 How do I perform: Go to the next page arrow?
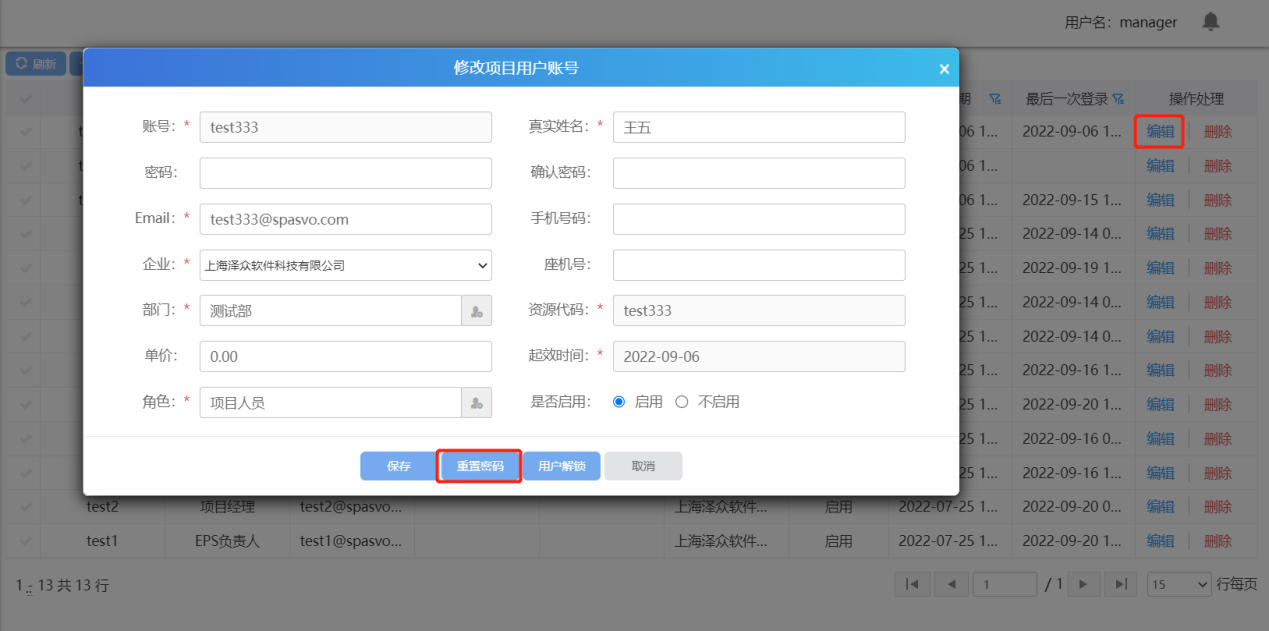pos(1083,585)
